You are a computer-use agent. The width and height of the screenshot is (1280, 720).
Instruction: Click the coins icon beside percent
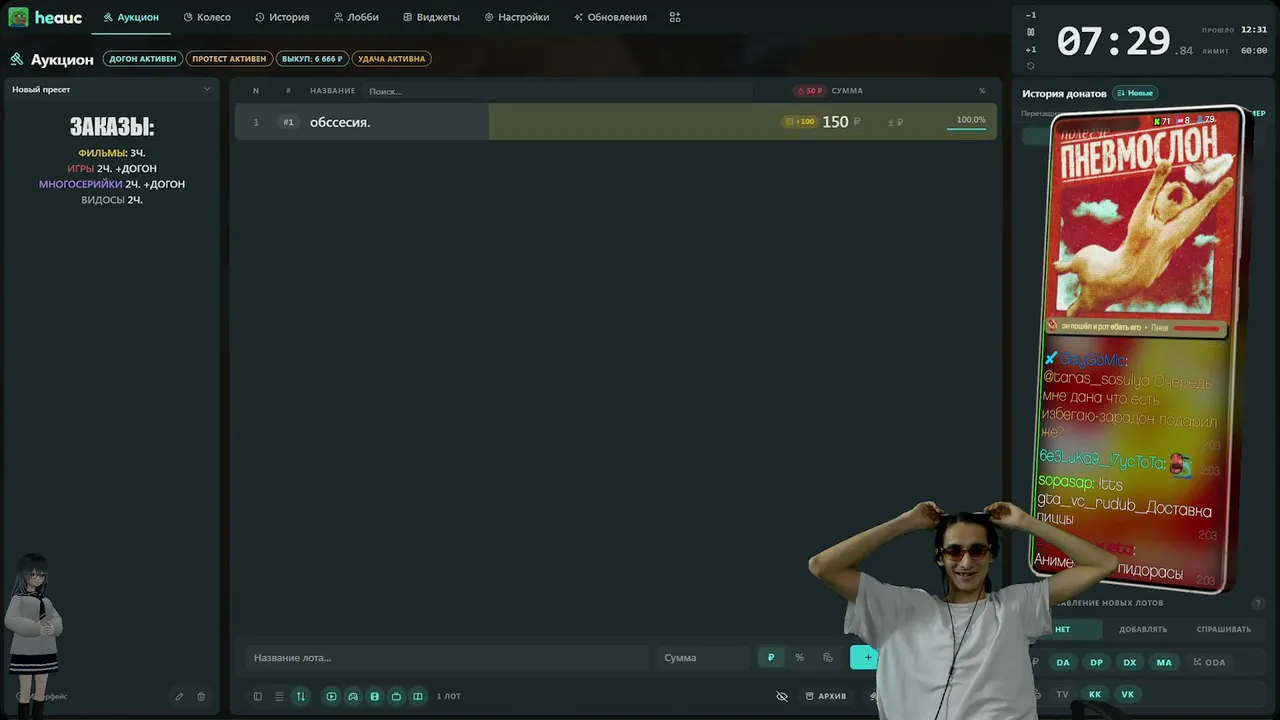(x=827, y=657)
